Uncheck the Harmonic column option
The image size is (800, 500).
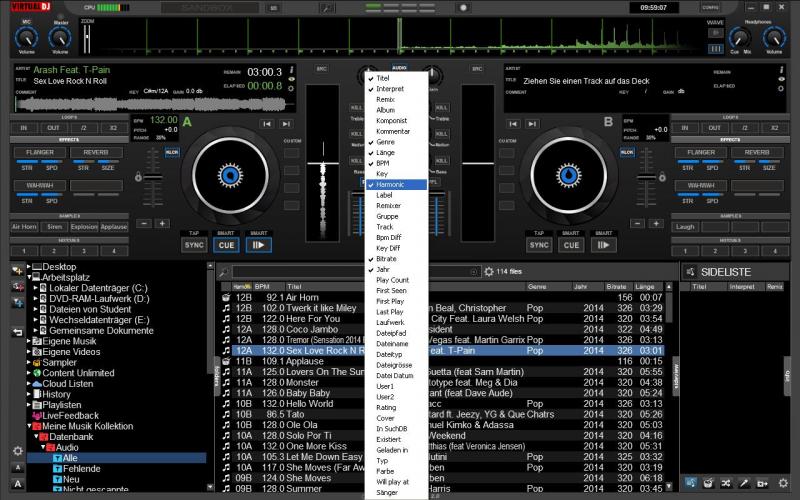(390, 184)
